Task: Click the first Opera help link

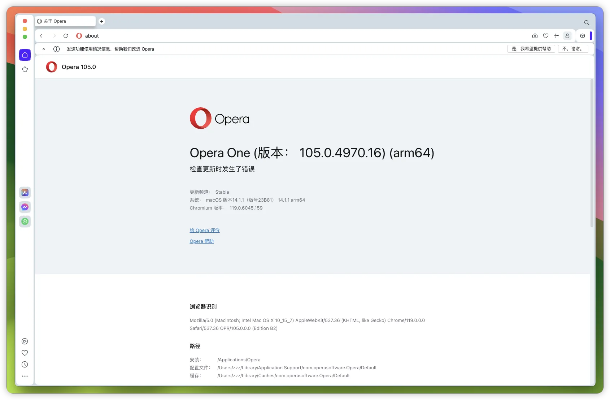Action: tap(205, 230)
